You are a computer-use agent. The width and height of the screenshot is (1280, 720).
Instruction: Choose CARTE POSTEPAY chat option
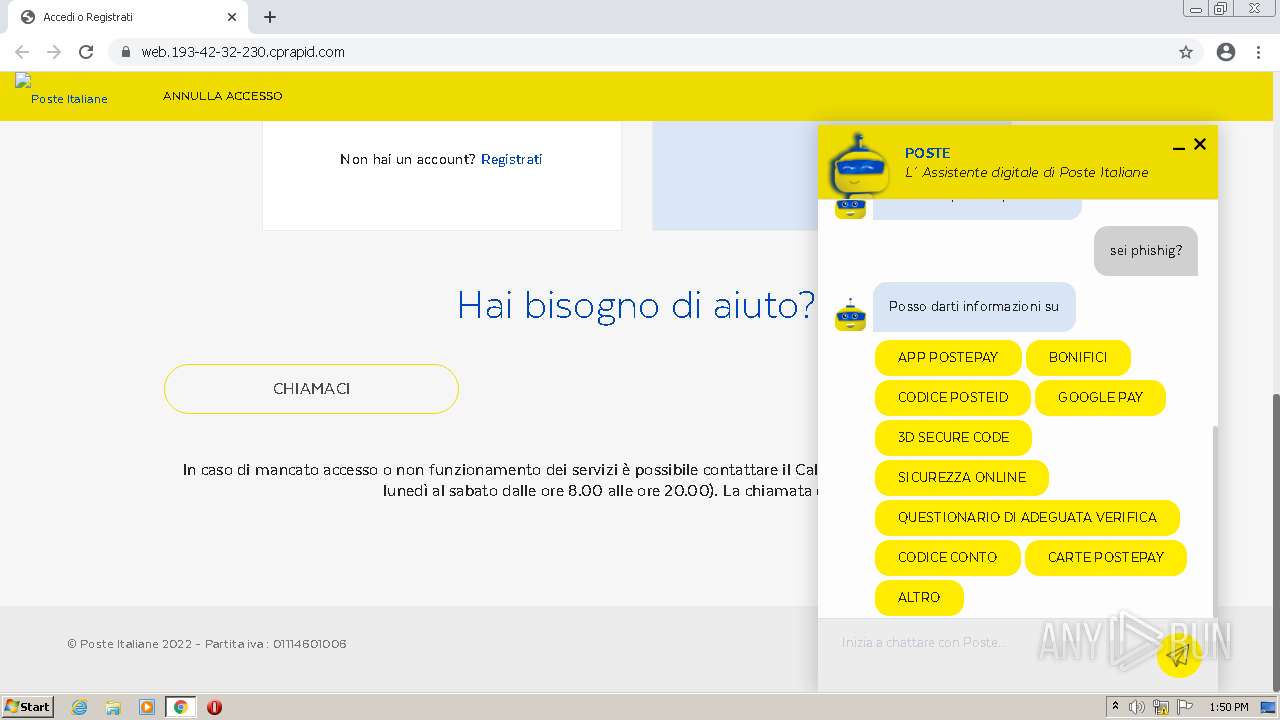coord(1106,557)
